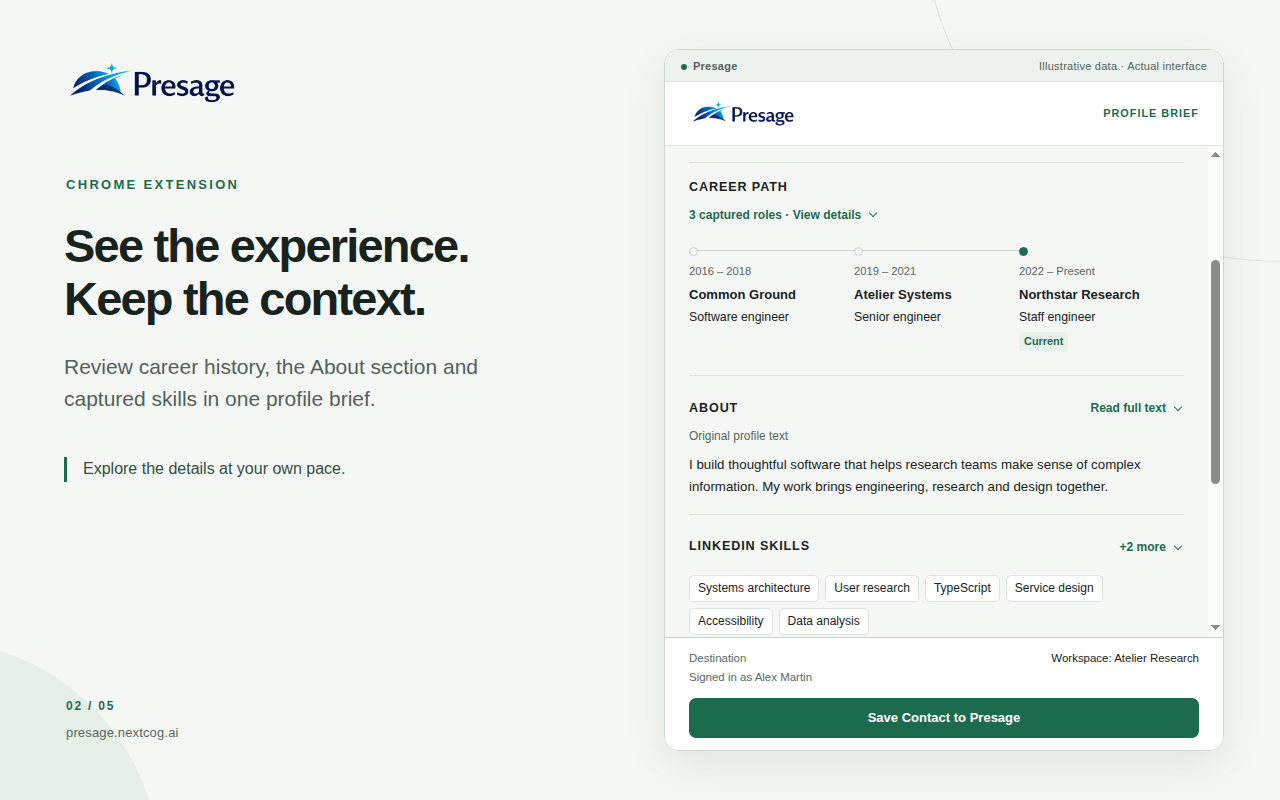Click the Service design skill tag
The width and height of the screenshot is (1280, 800).
[1054, 588]
